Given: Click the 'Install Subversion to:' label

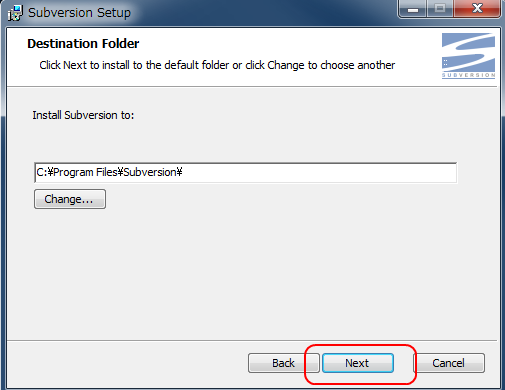Looking at the screenshot, I should (x=83, y=115).
